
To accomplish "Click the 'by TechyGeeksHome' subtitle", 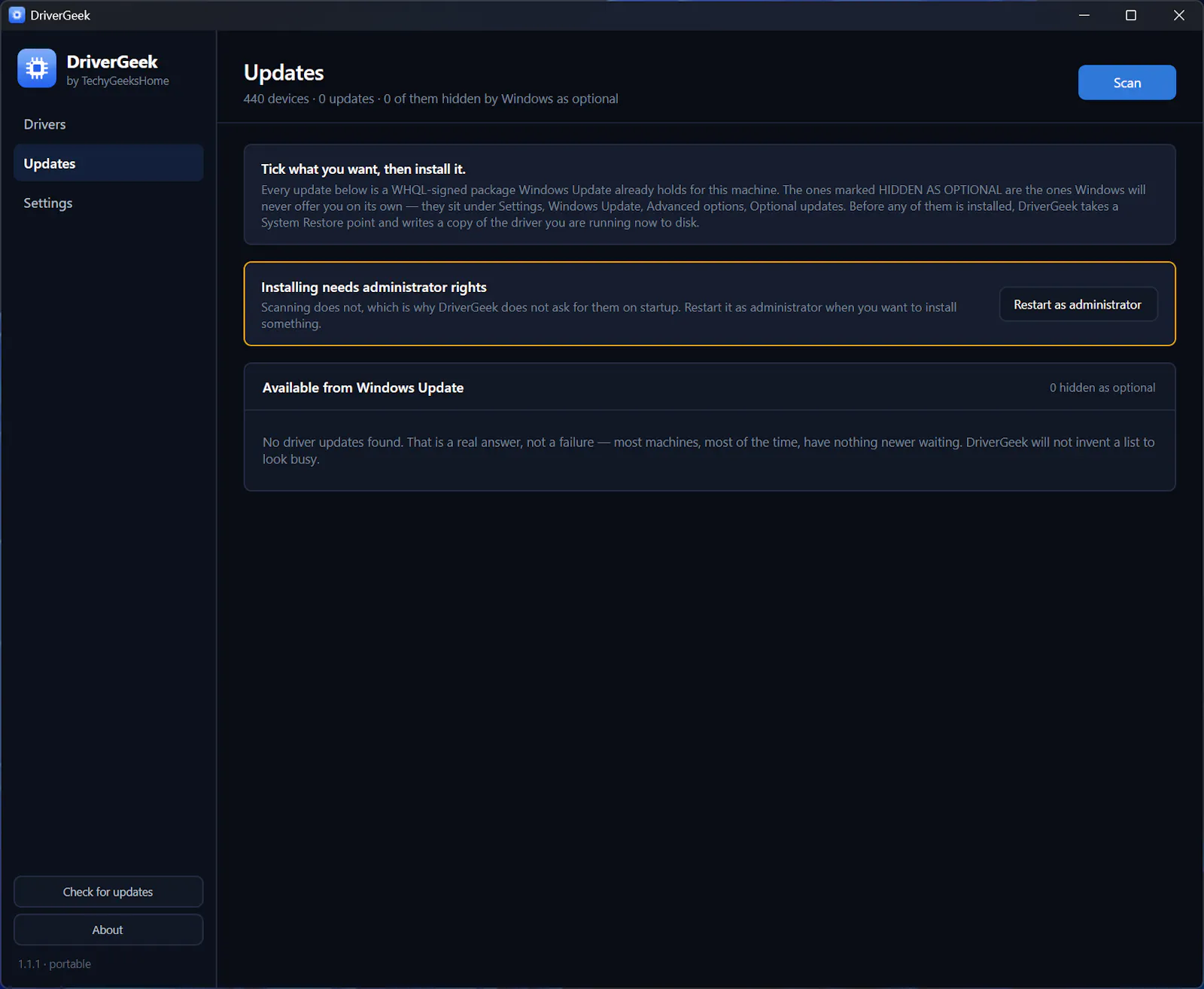I will point(117,81).
